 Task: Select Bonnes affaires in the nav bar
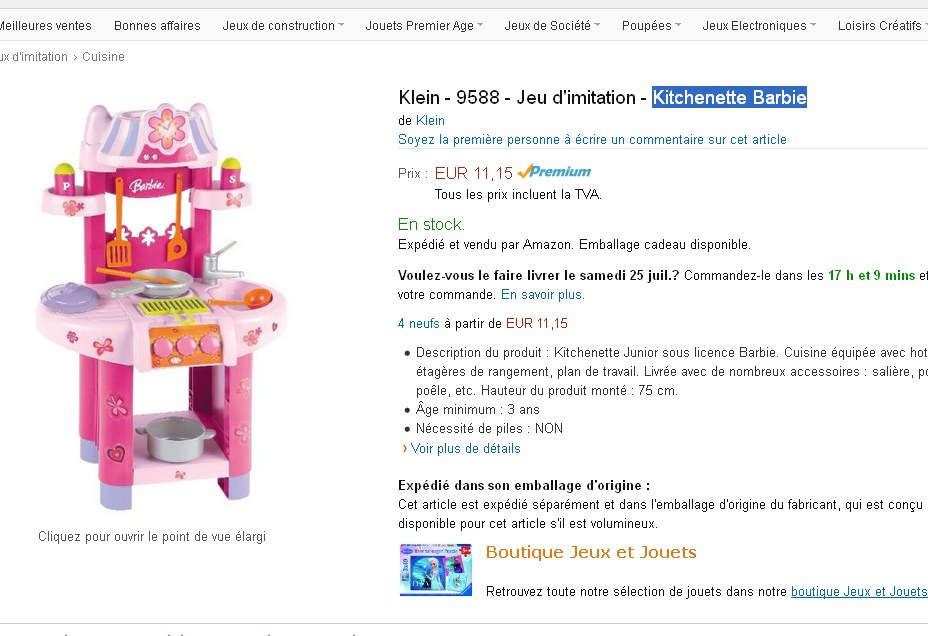click(x=157, y=26)
